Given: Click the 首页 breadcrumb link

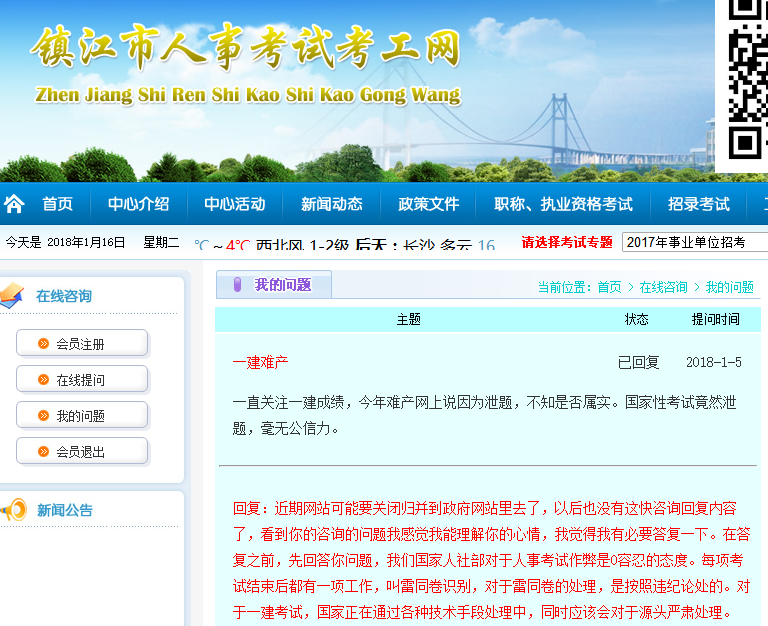Looking at the screenshot, I should tap(609, 287).
